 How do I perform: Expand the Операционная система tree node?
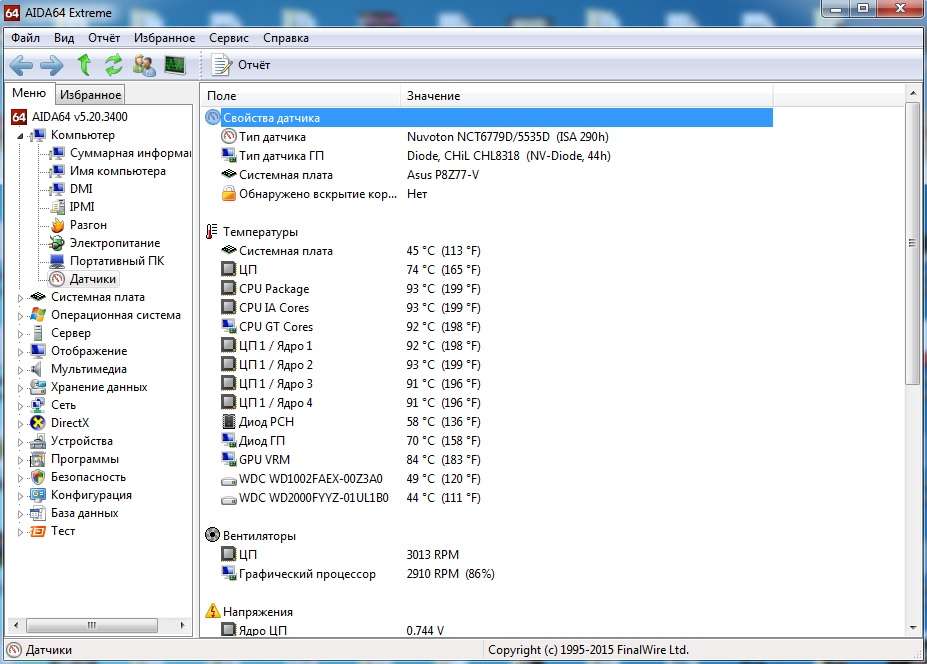[x=20, y=316]
